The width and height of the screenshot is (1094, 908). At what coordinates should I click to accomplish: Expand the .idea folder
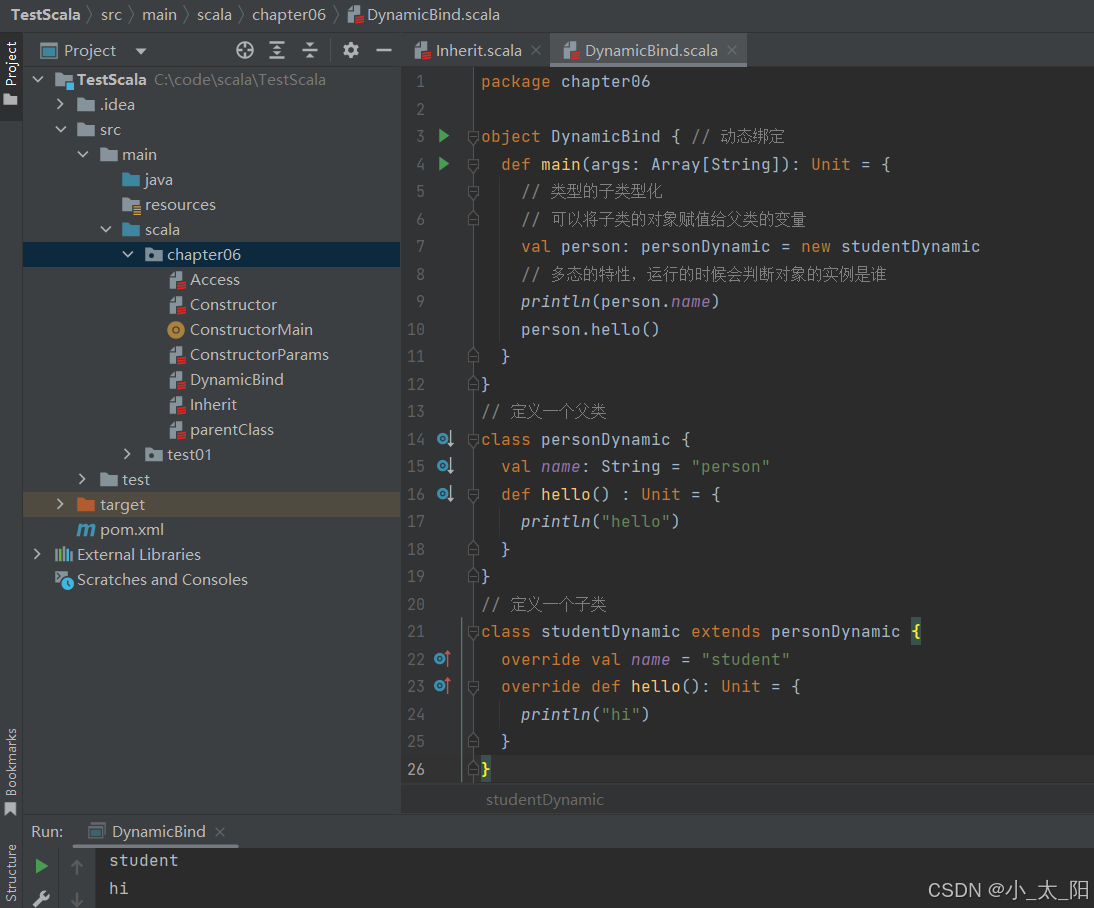tap(61, 105)
